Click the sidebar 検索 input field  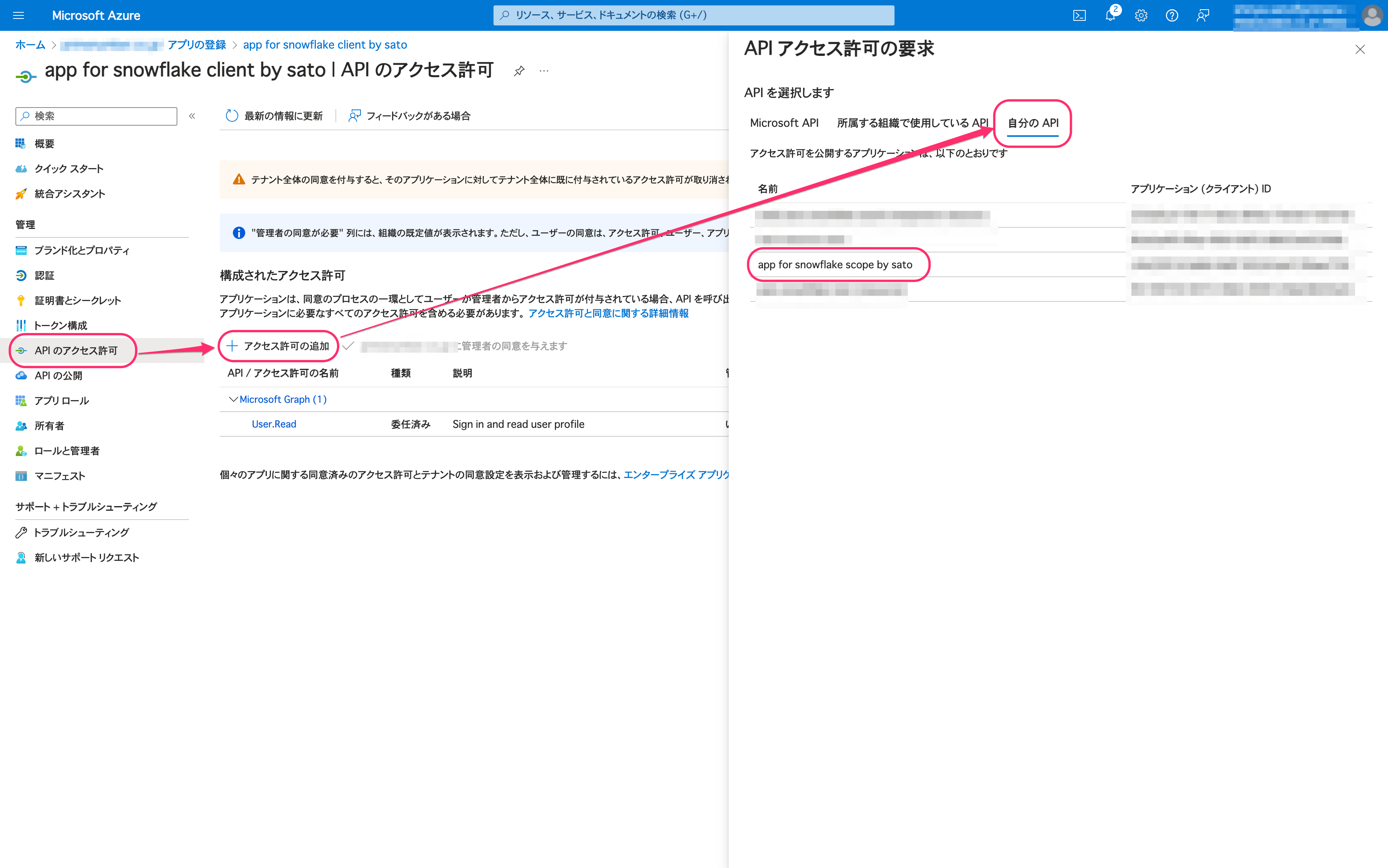tap(96, 116)
